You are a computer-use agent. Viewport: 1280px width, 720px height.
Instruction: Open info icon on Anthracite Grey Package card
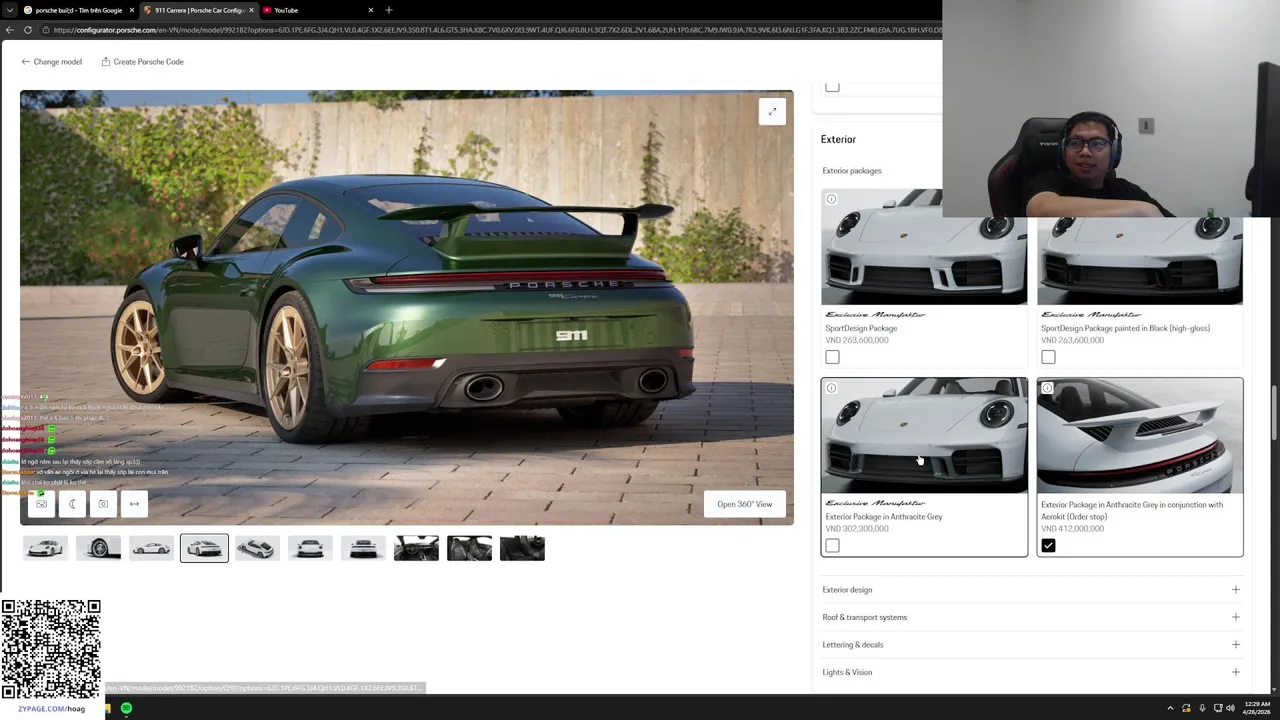coord(831,388)
